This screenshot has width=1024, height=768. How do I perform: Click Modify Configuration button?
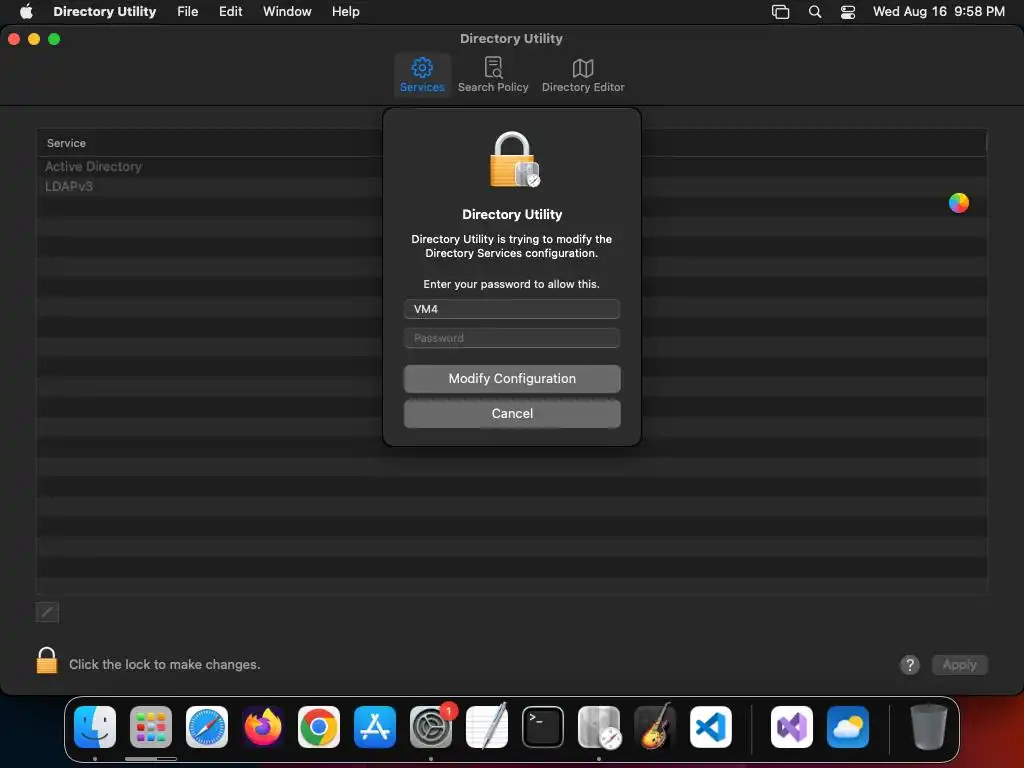(512, 379)
